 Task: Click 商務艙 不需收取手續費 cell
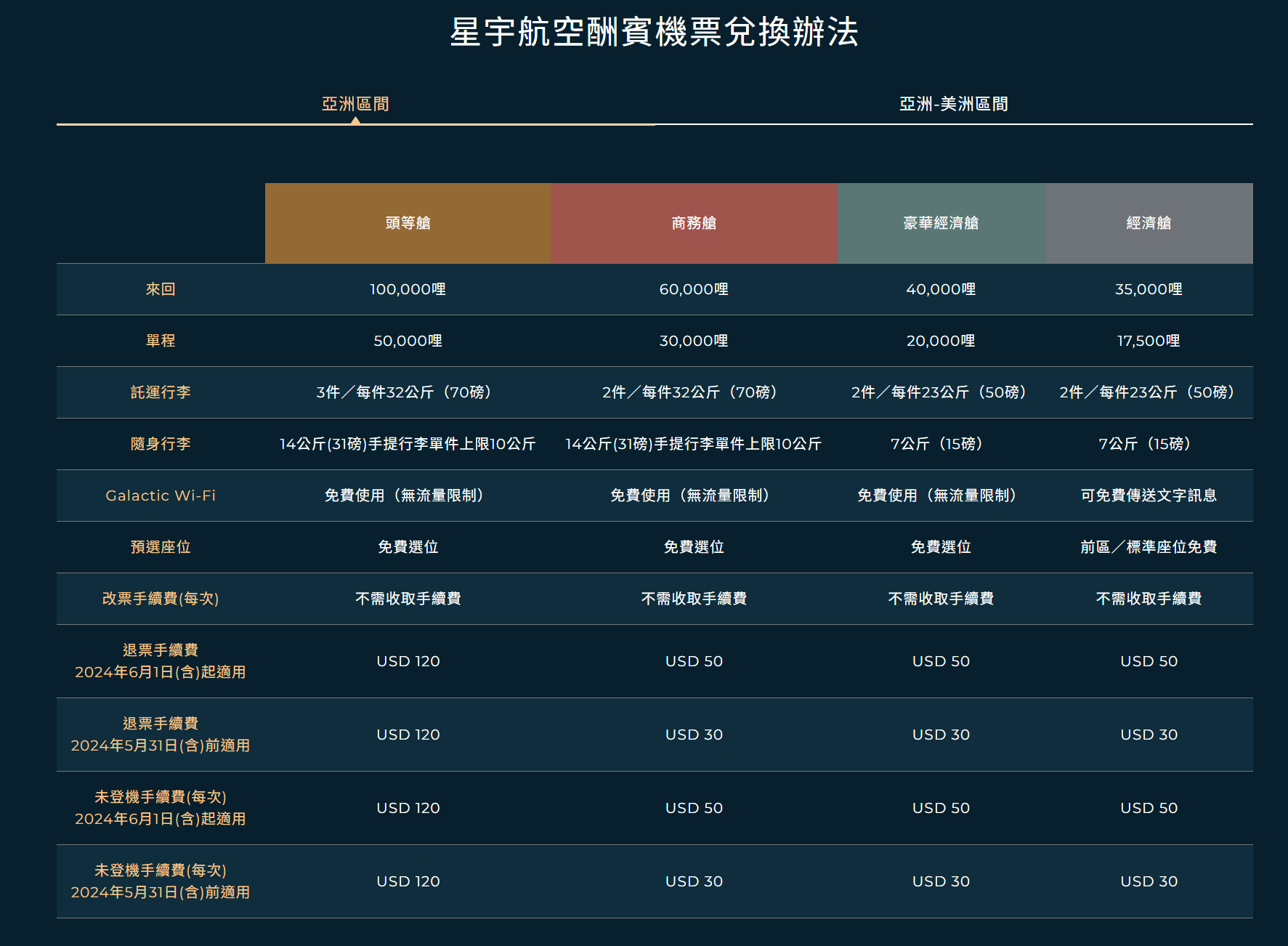(x=694, y=599)
